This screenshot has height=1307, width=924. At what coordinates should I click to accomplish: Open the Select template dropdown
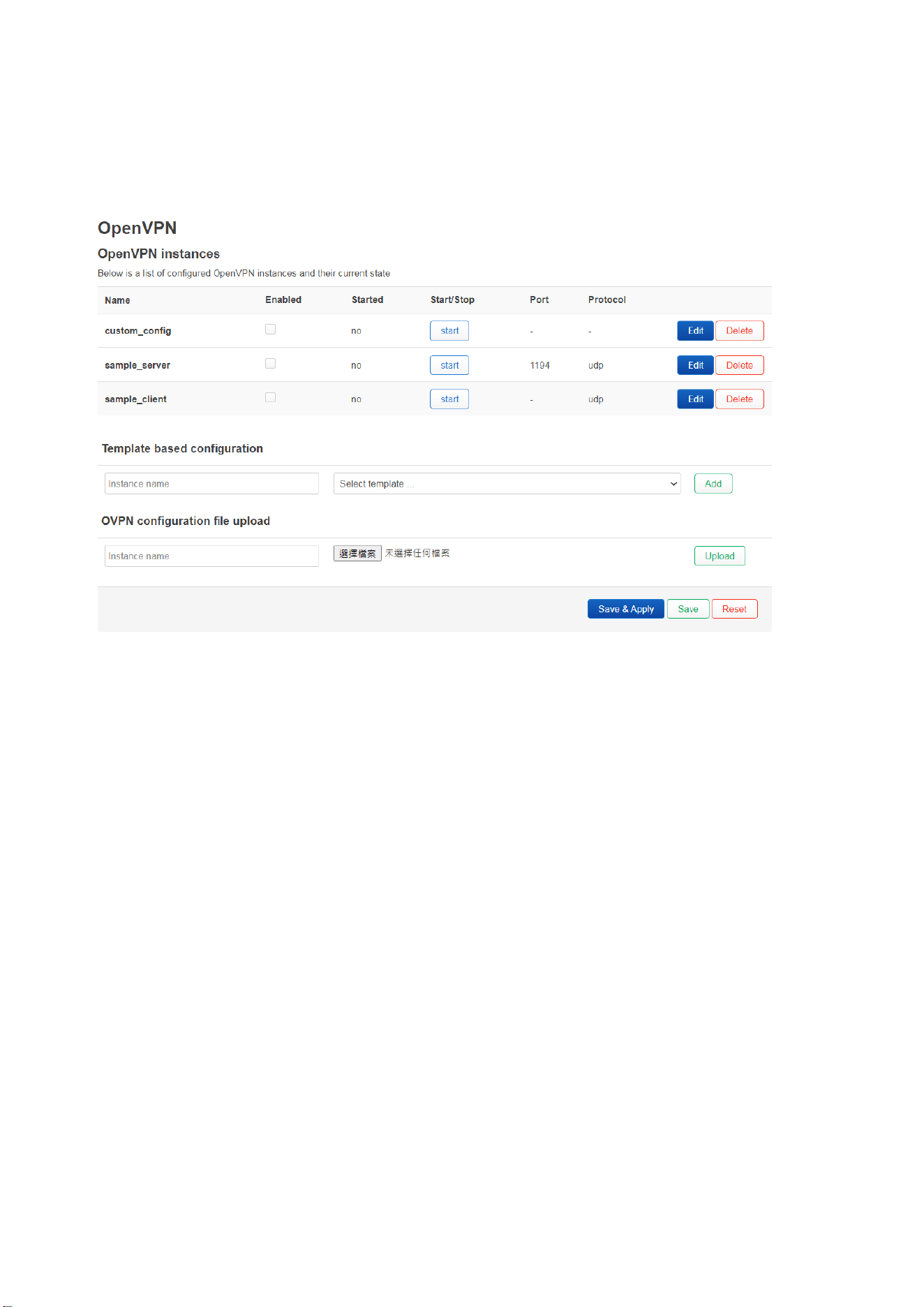(x=507, y=484)
